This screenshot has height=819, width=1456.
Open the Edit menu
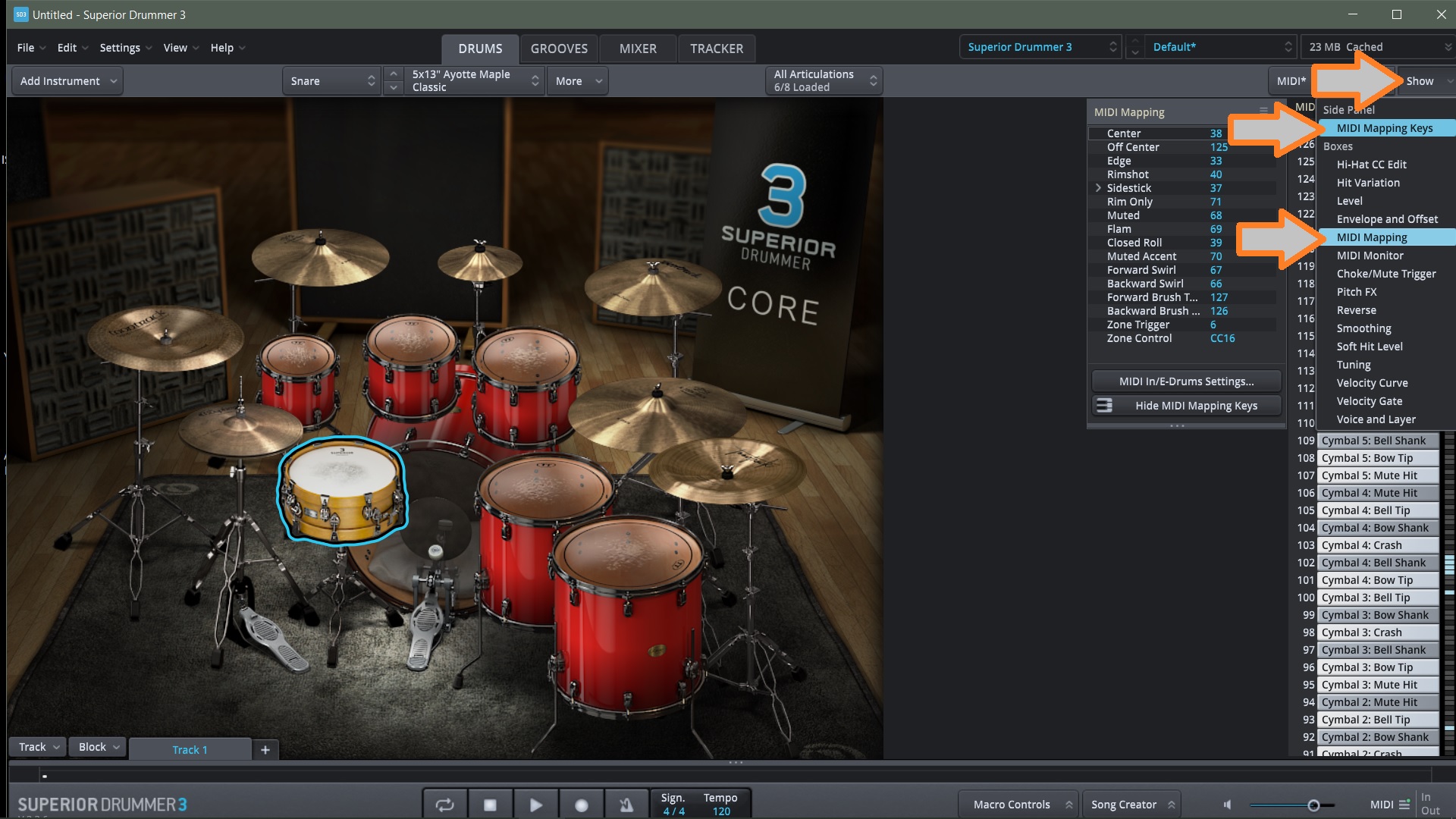click(72, 48)
